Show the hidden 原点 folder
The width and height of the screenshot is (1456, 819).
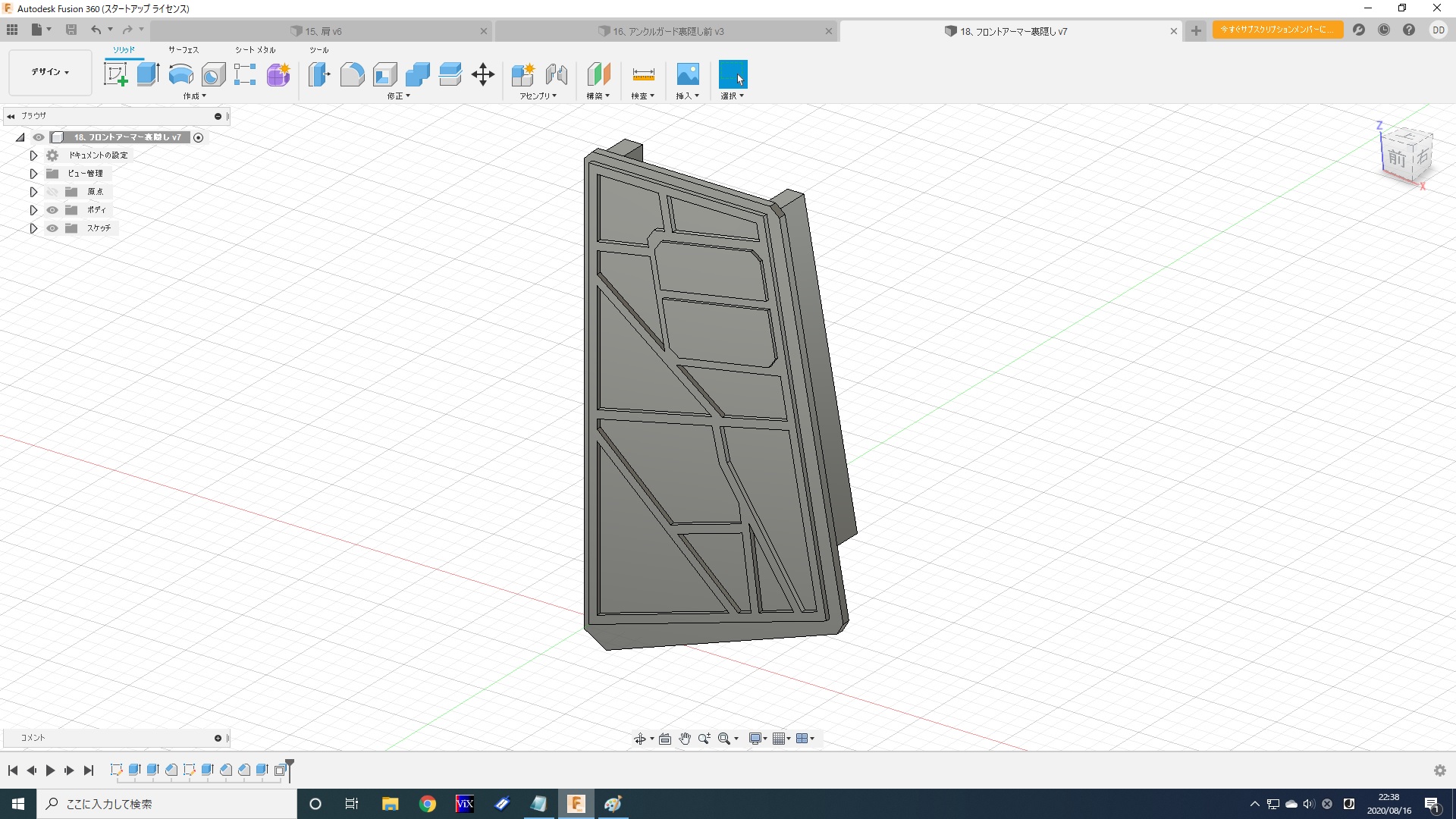(52, 192)
